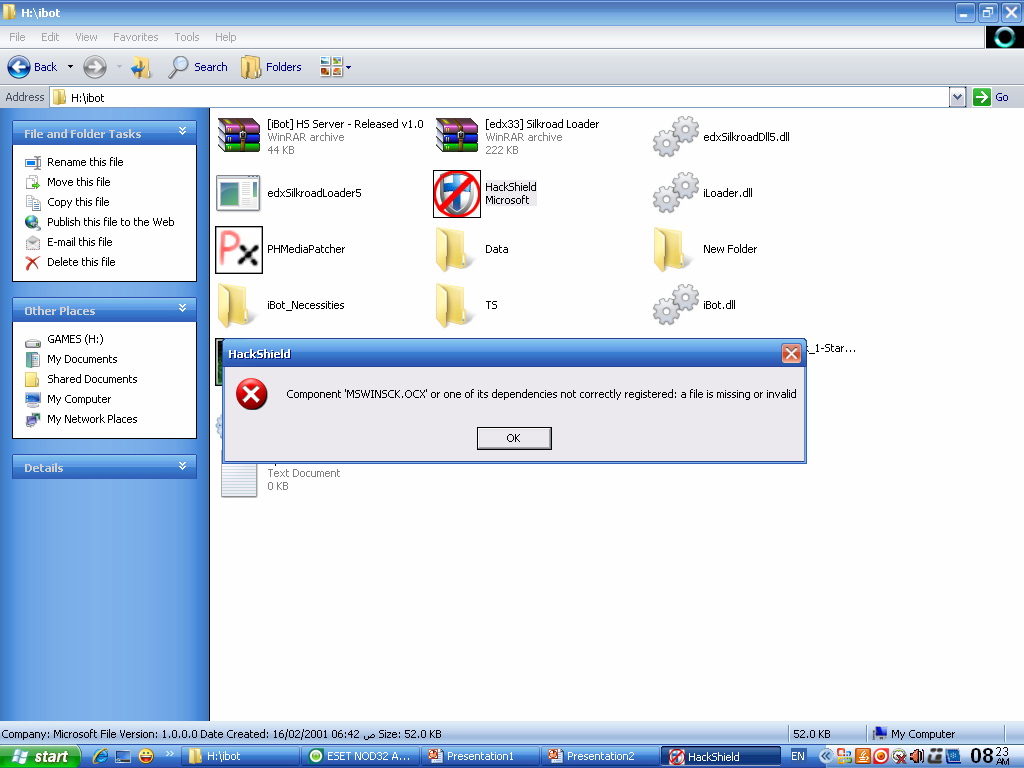Toggle the Folders pane button
The height and width of the screenshot is (768, 1024).
[271, 67]
